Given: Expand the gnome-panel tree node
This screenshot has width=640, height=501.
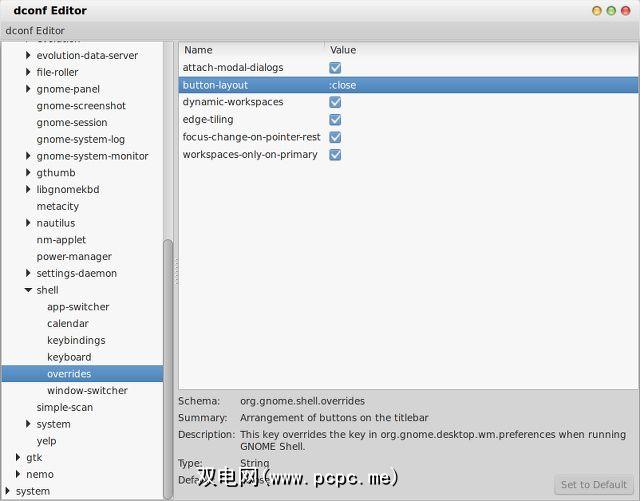Looking at the screenshot, I should pyautogui.click(x=28, y=89).
